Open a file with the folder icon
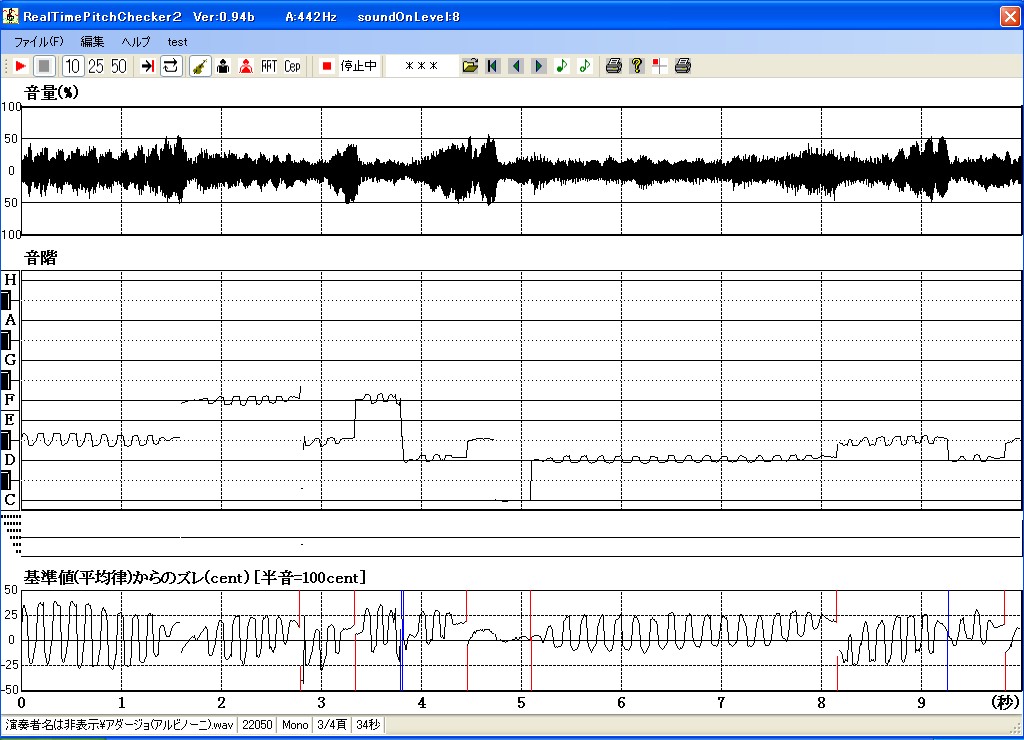Image resolution: width=1024 pixels, height=740 pixels. (x=470, y=66)
